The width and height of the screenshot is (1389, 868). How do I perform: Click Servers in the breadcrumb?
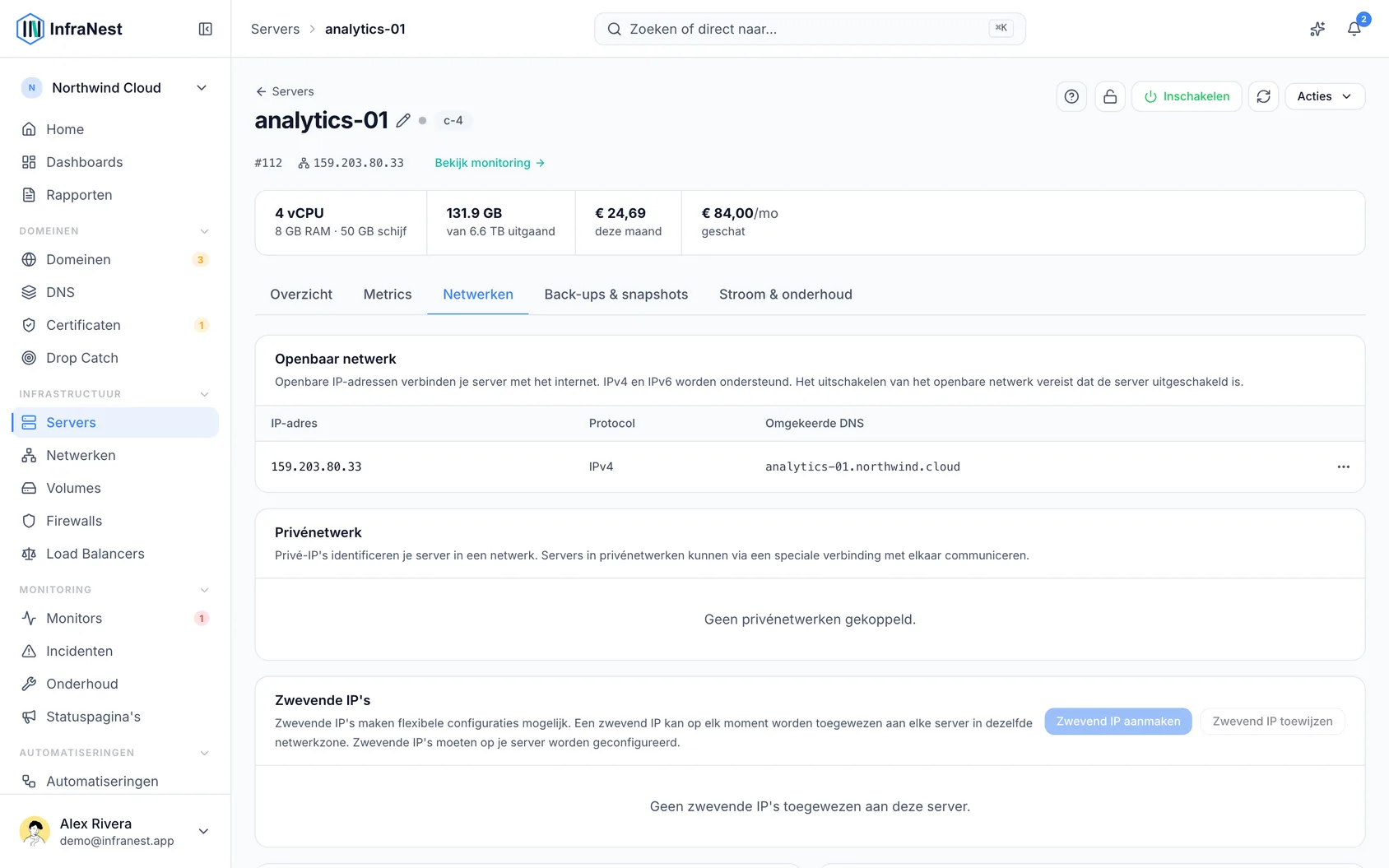(275, 29)
